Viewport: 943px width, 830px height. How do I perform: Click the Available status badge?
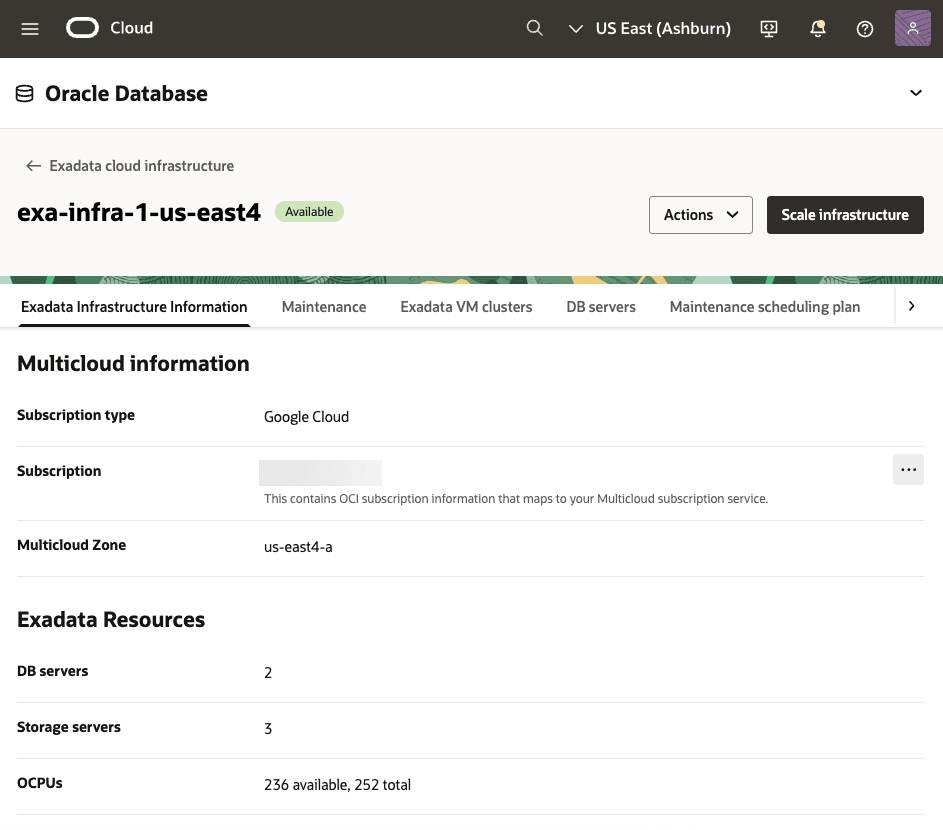(309, 211)
